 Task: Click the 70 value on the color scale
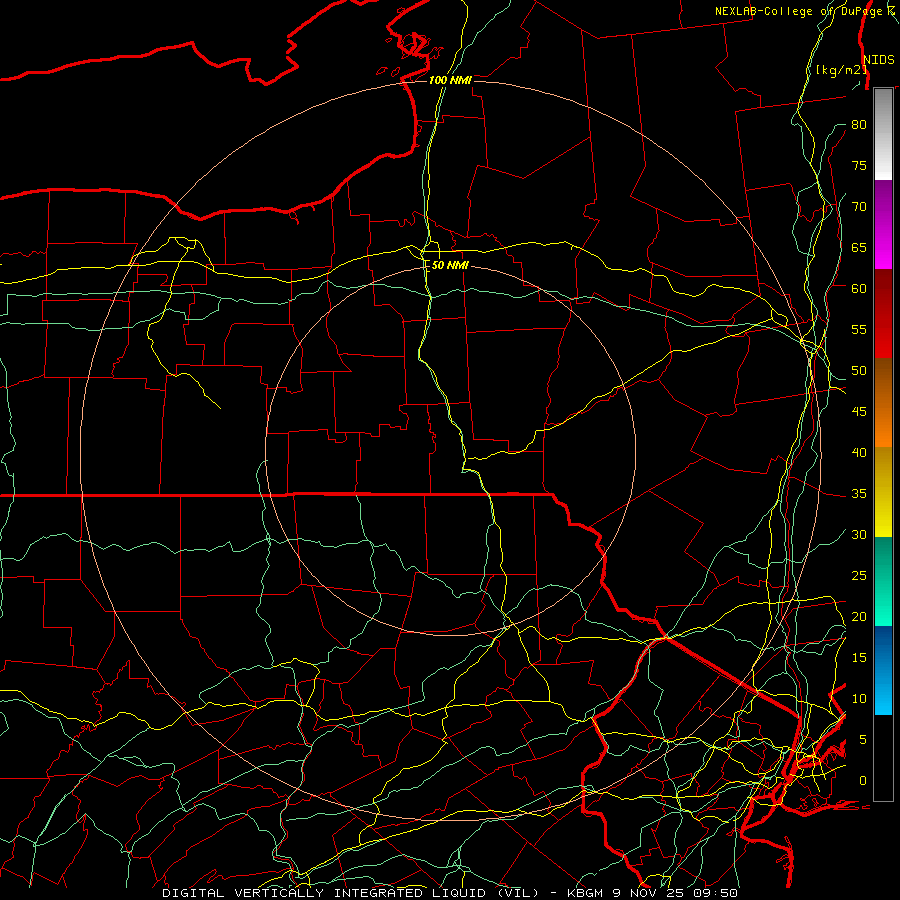[x=859, y=207]
